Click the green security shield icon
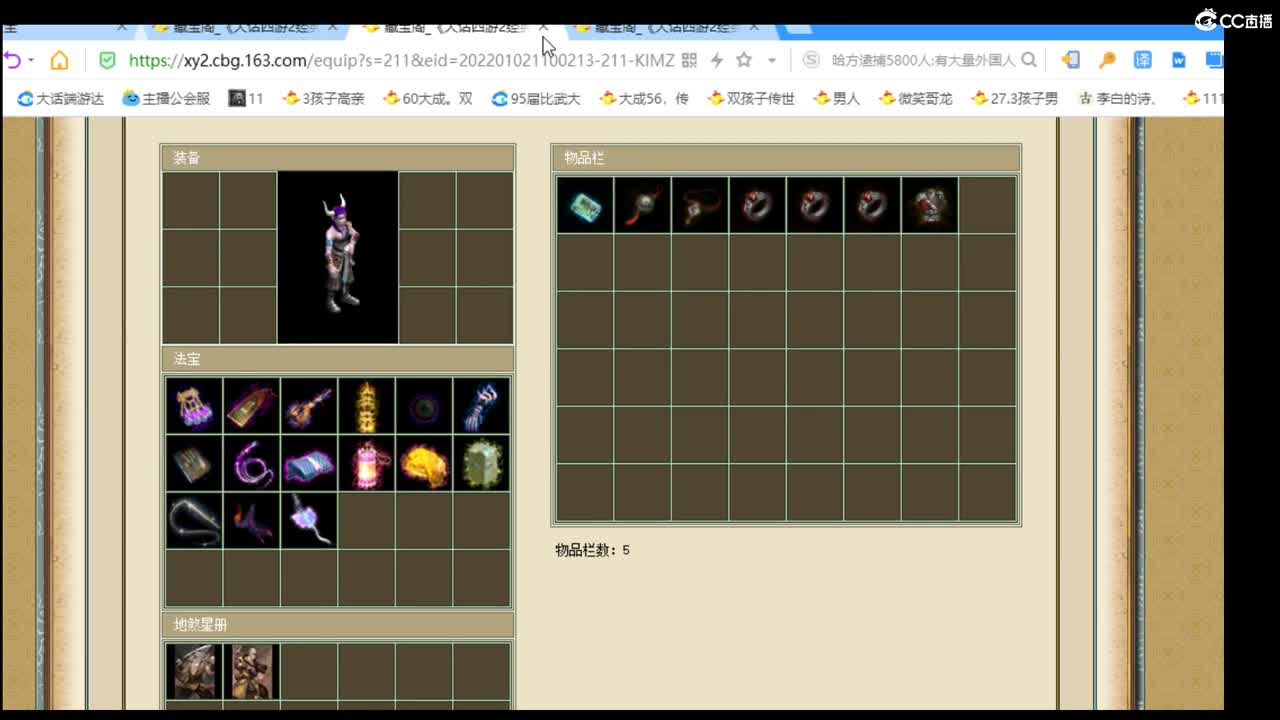1280x720 pixels. pyautogui.click(x=107, y=60)
